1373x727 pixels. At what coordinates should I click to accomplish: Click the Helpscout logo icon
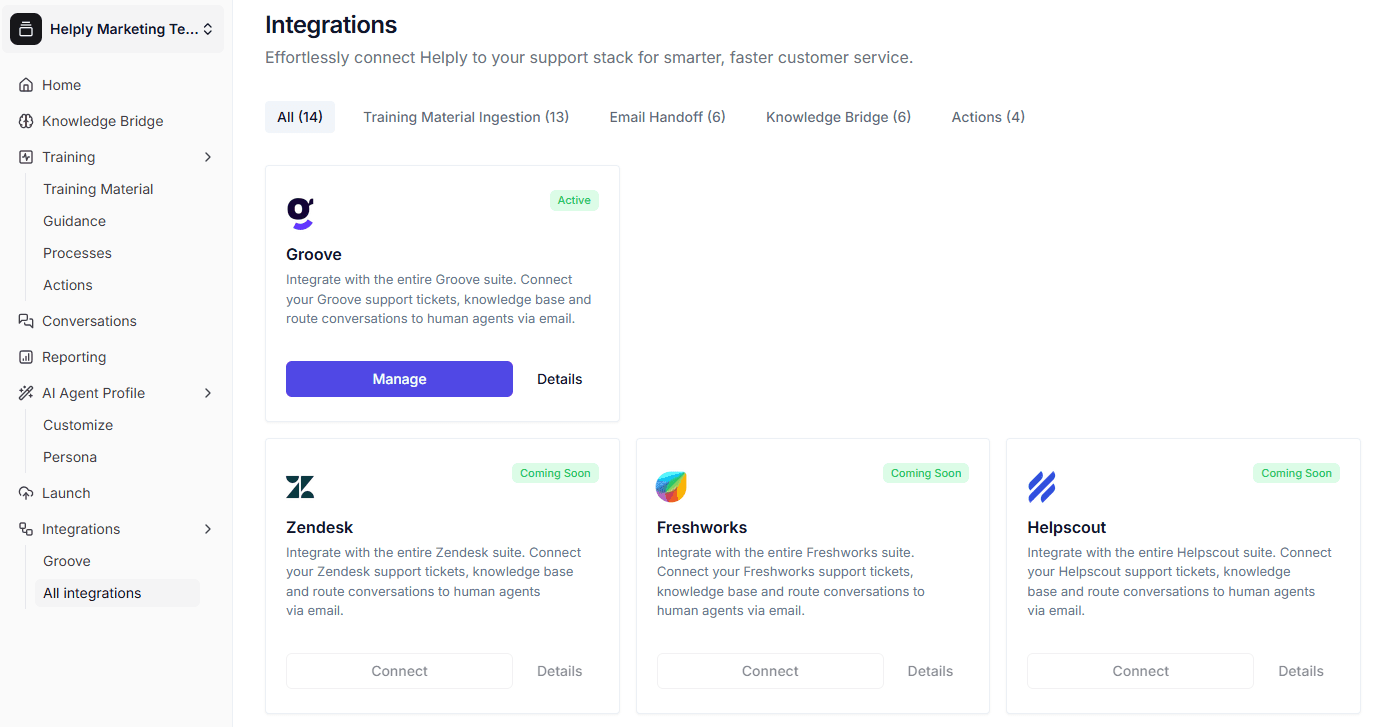(x=1042, y=485)
